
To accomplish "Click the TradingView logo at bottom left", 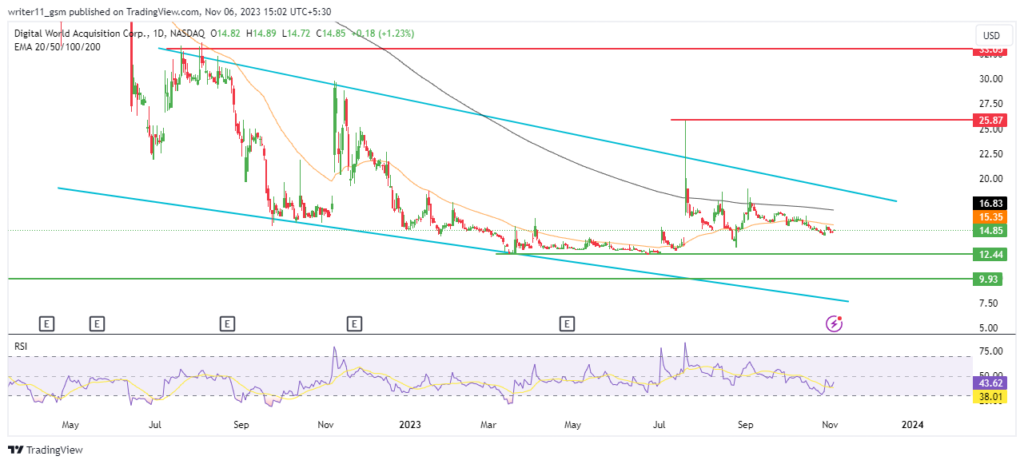I will [45, 450].
